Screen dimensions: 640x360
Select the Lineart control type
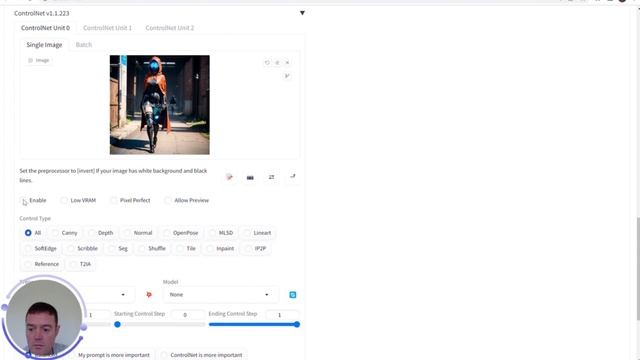(258, 233)
